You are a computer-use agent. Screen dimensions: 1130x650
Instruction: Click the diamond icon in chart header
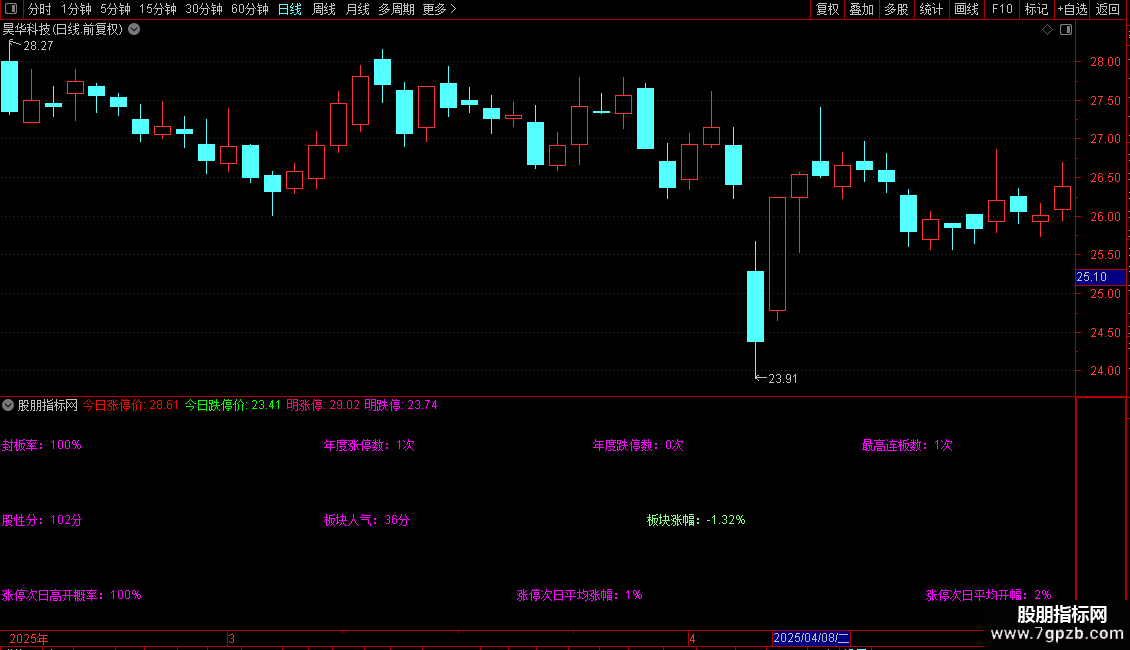point(1048,30)
